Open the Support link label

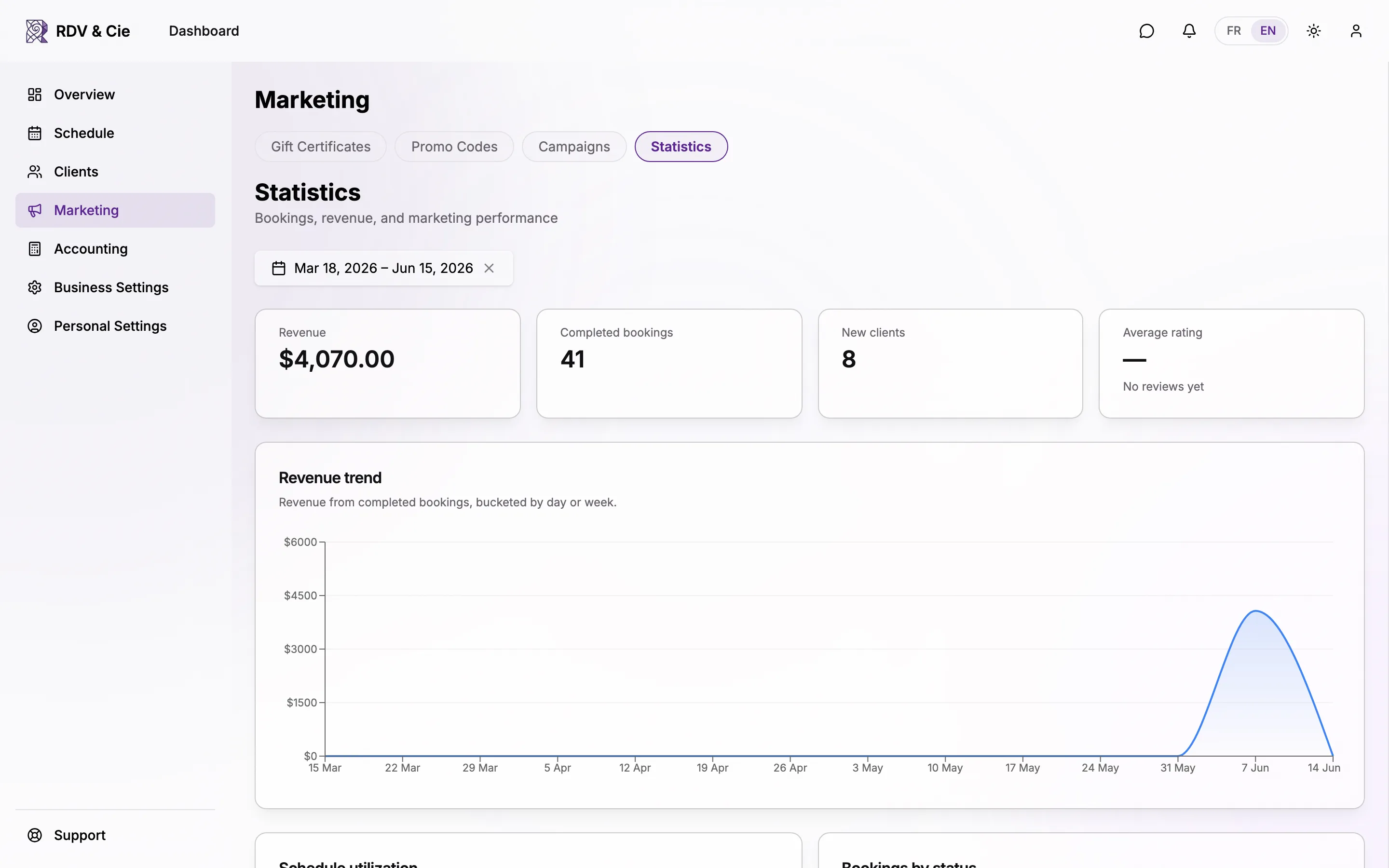80,835
